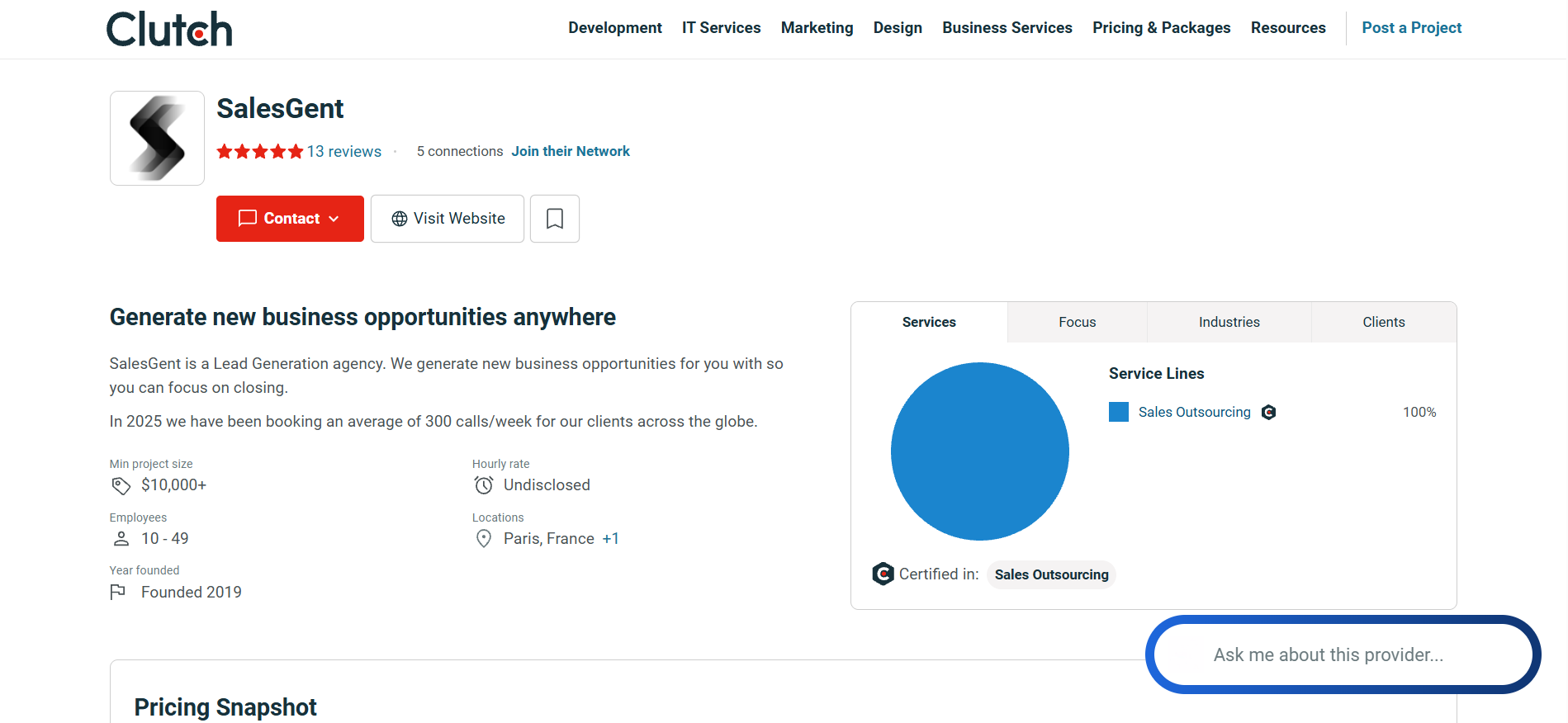1568x723 pixels.
Task: Click the person icon beside 10 - 49
Action: tap(121, 539)
